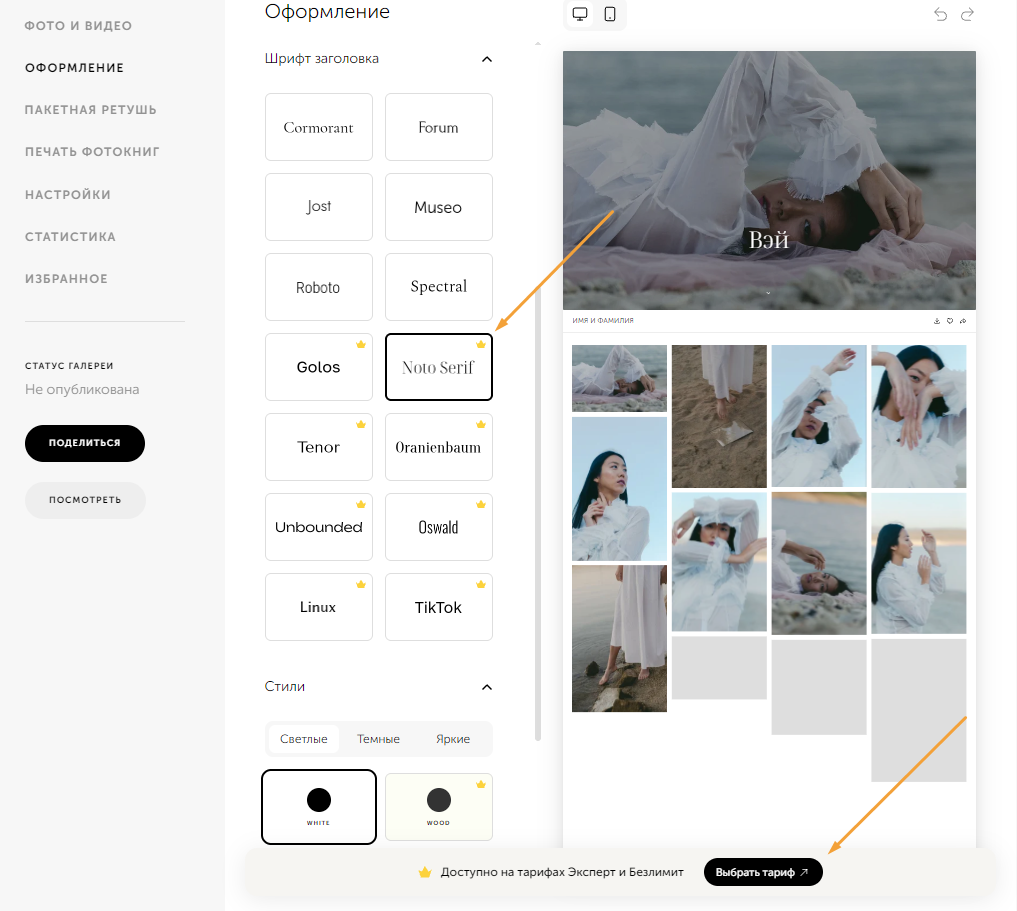Open the Оформление section
This screenshot has width=1017, height=911.
click(x=74, y=68)
